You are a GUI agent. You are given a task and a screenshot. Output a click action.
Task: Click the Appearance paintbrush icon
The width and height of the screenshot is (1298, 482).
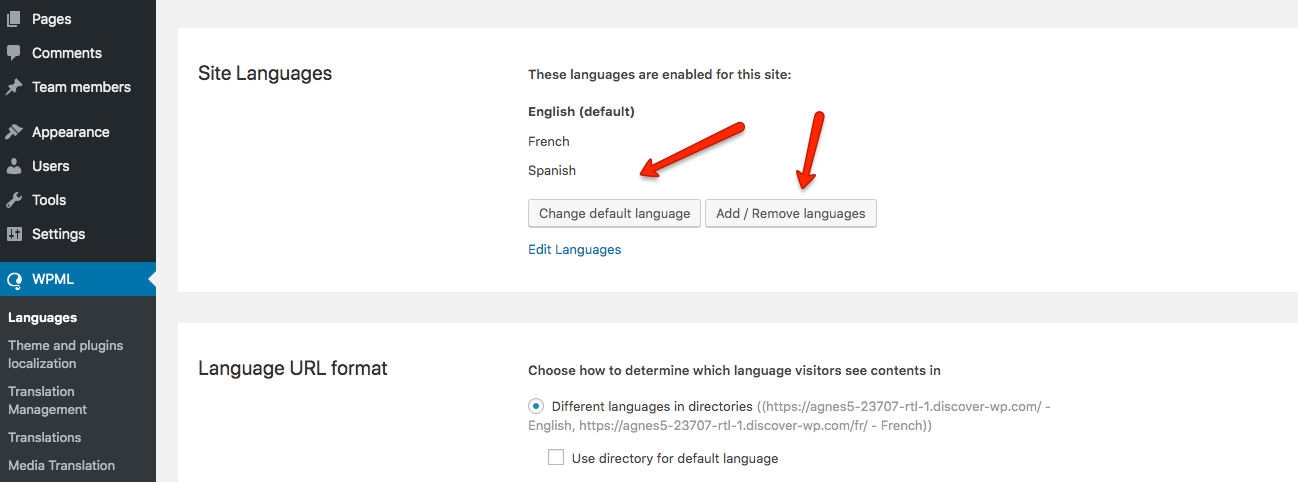tap(14, 132)
